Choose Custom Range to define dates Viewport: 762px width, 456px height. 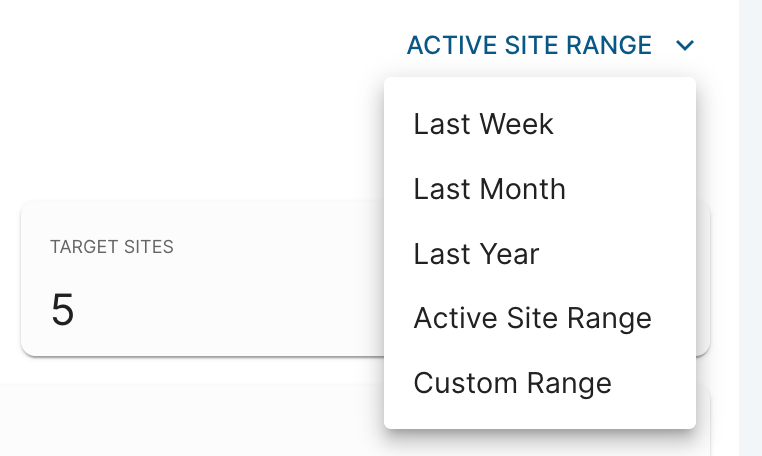click(x=513, y=383)
